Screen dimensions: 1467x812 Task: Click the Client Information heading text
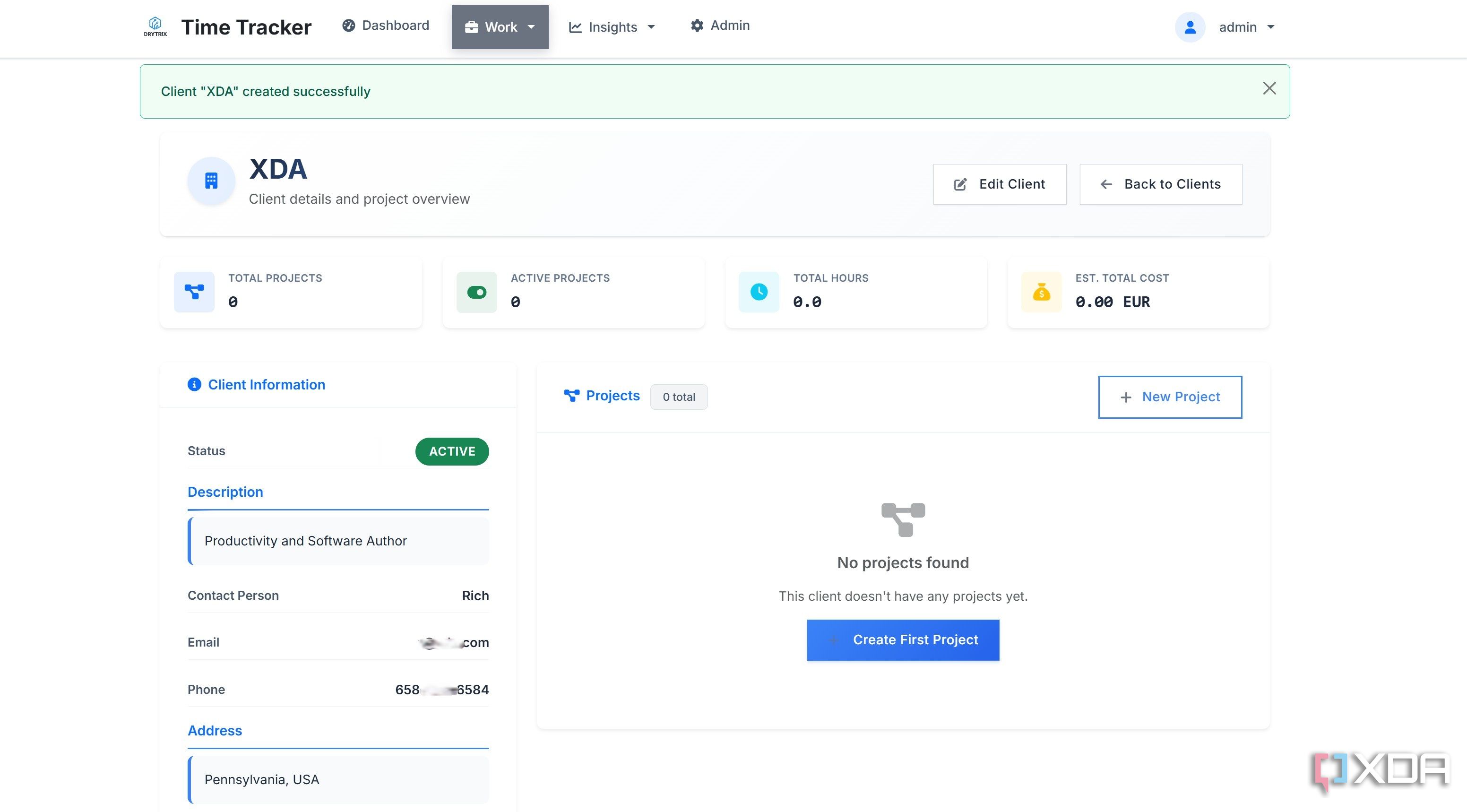coord(267,384)
